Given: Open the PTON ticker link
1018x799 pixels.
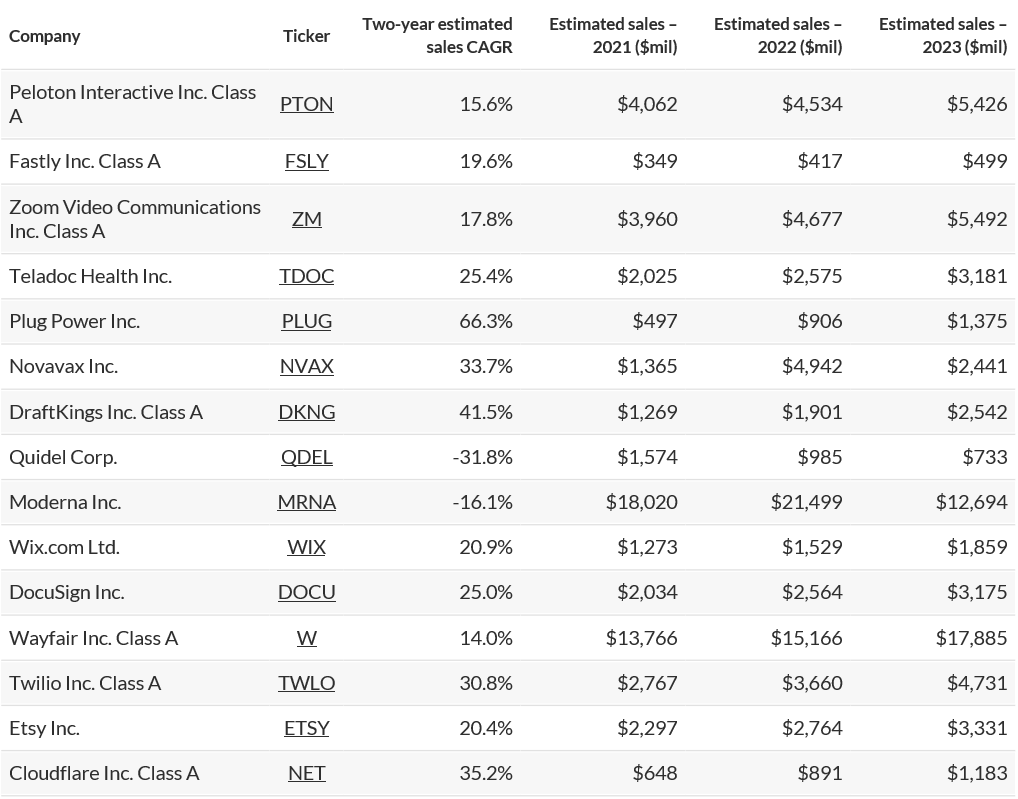Looking at the screenshot, I should point(306,104).
